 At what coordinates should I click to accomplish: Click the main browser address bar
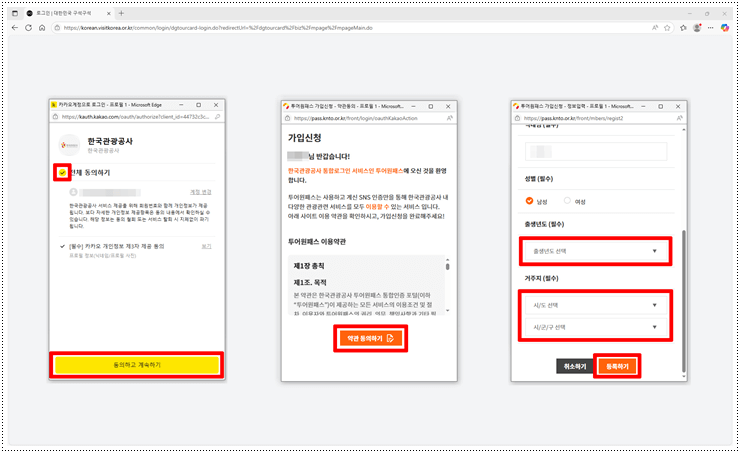point(362,28)
